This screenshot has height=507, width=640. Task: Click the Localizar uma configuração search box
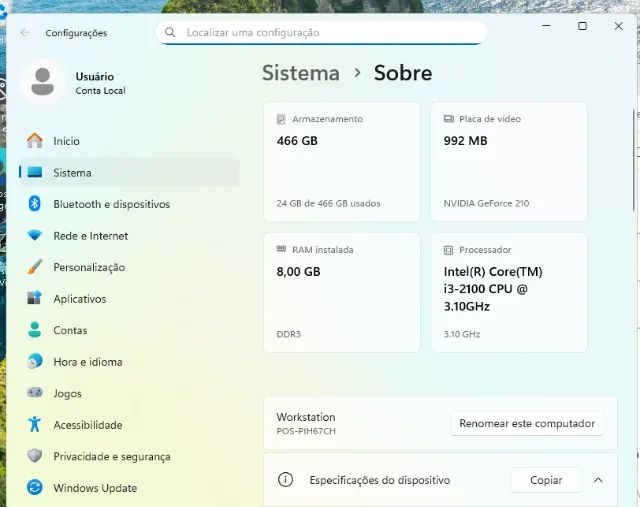(322, 32)
